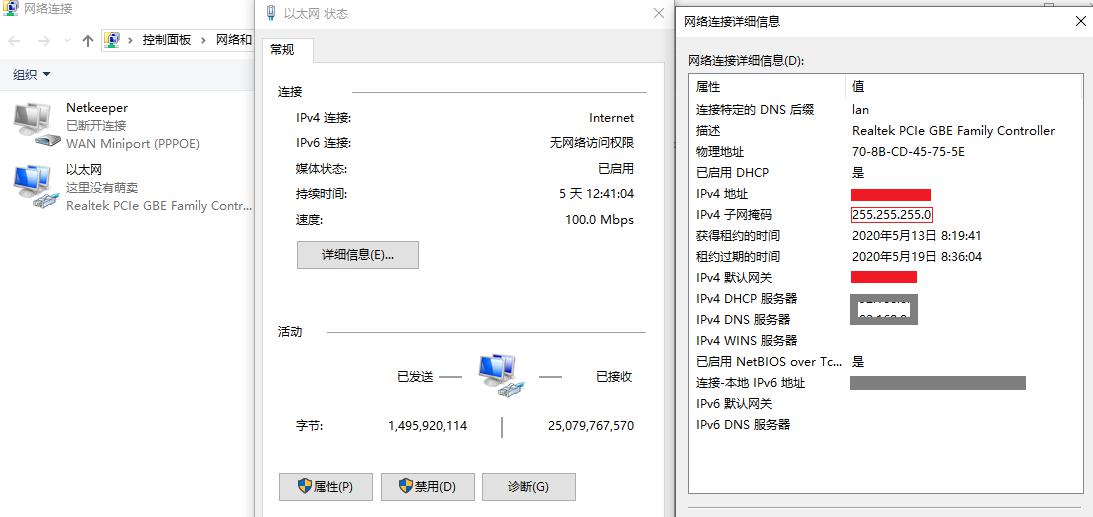Click the 2020年5月13日 8:19:41 lease value
The height and width of the screenshot is (517, 1093).
click(x=917, y=236)
